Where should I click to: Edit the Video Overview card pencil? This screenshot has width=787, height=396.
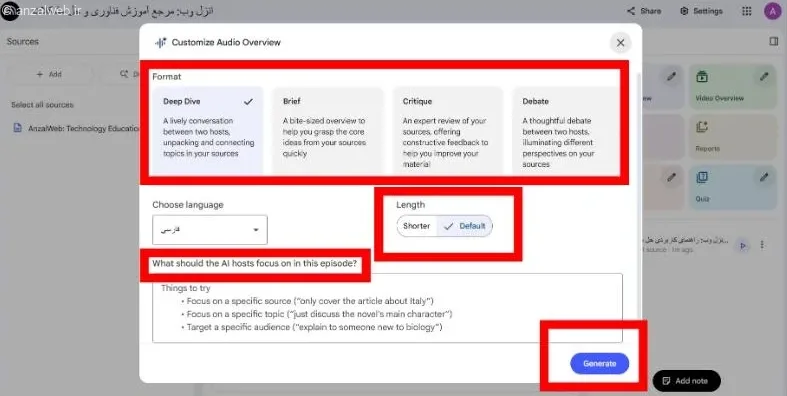(764, 77)
